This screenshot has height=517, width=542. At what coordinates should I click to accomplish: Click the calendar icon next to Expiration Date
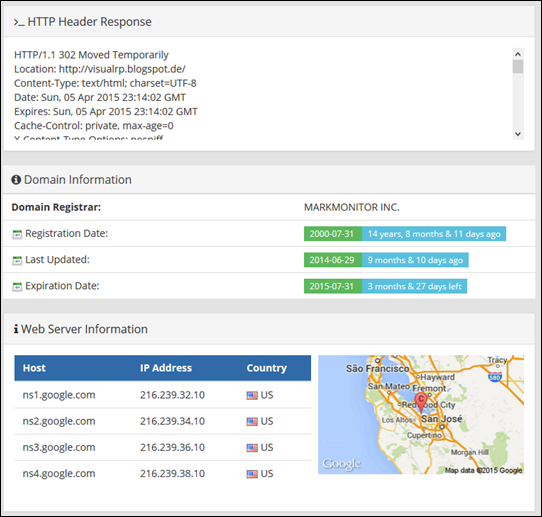17,287
